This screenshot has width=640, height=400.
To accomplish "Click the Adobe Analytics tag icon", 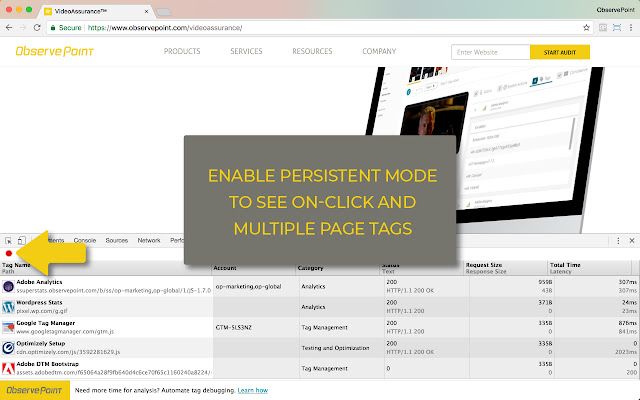I will (x=8, y=287).
